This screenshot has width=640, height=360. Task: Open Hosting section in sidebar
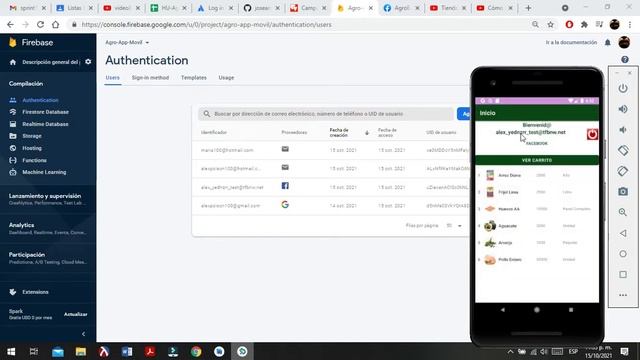32,148
